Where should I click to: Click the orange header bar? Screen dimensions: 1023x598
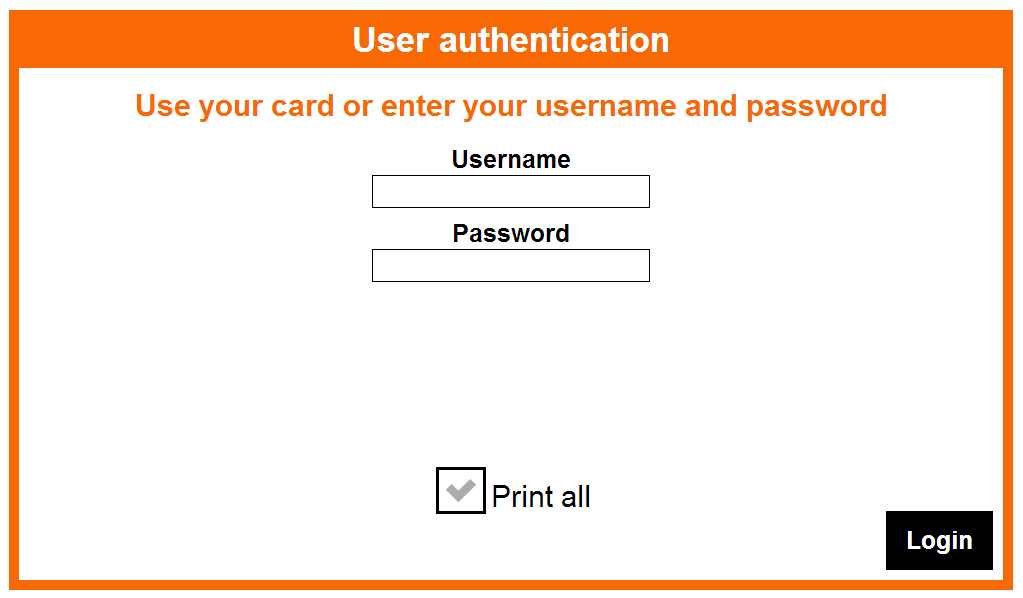(x=511, y=39)
